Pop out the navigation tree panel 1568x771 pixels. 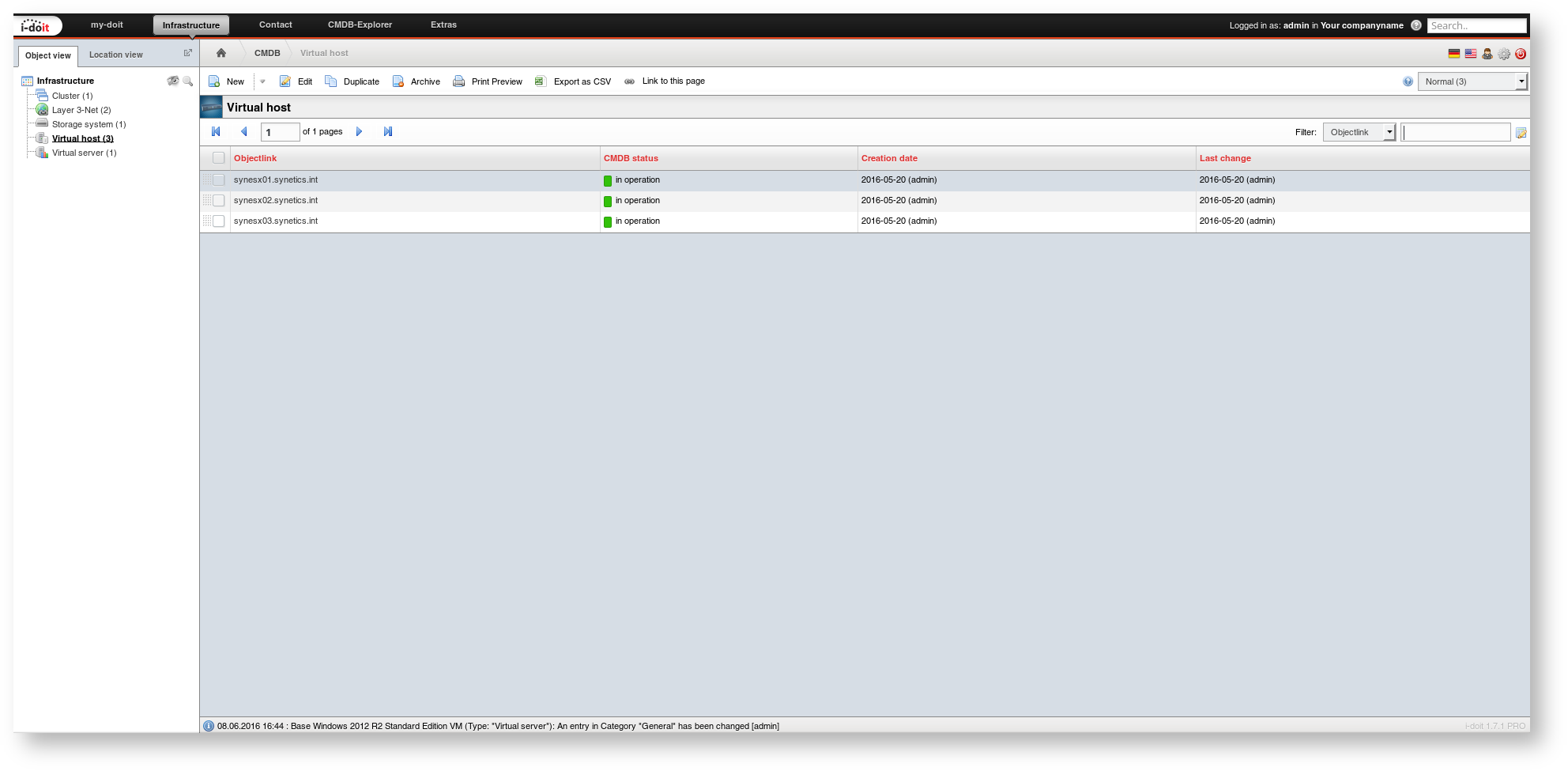[188, 53]
